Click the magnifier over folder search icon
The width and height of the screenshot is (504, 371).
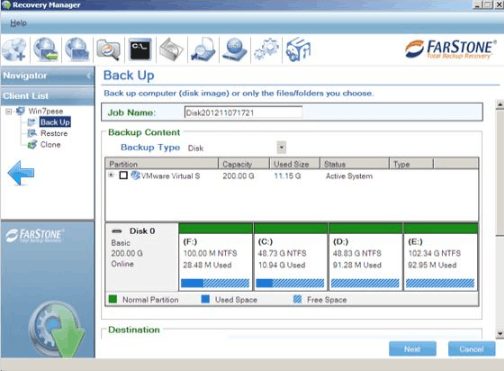pos(108,50)
